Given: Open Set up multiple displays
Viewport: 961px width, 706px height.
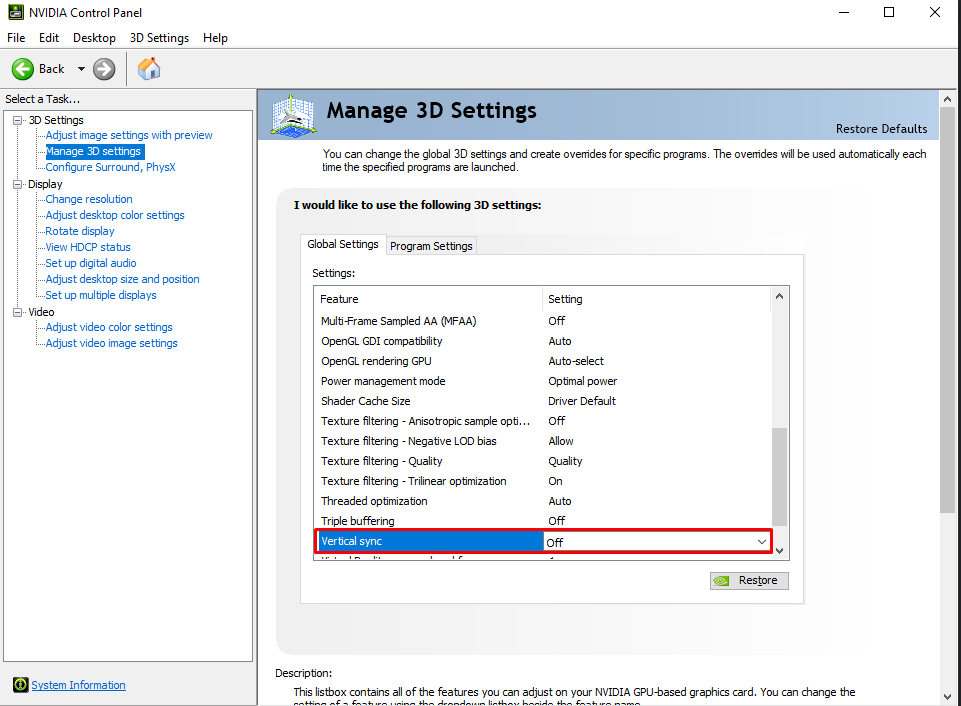Looking at the screenshot, I should pyautogui.click(x=101, y=295).
